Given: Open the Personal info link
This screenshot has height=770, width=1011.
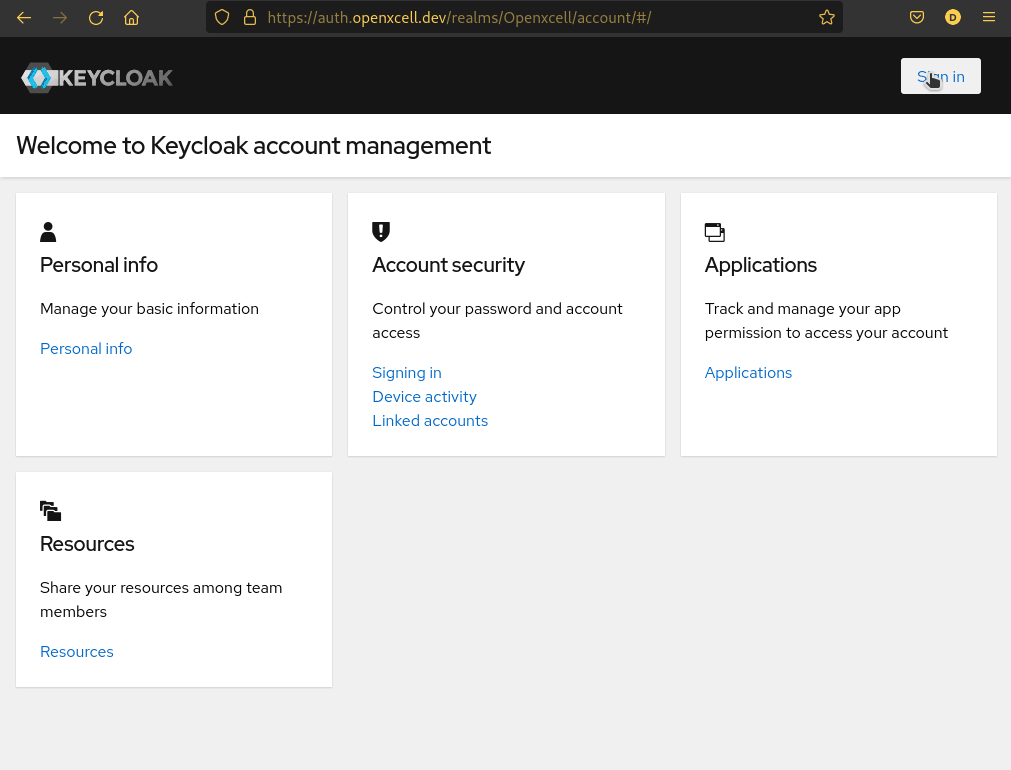Looking at the screenshot, I should (x=86, y=349).
